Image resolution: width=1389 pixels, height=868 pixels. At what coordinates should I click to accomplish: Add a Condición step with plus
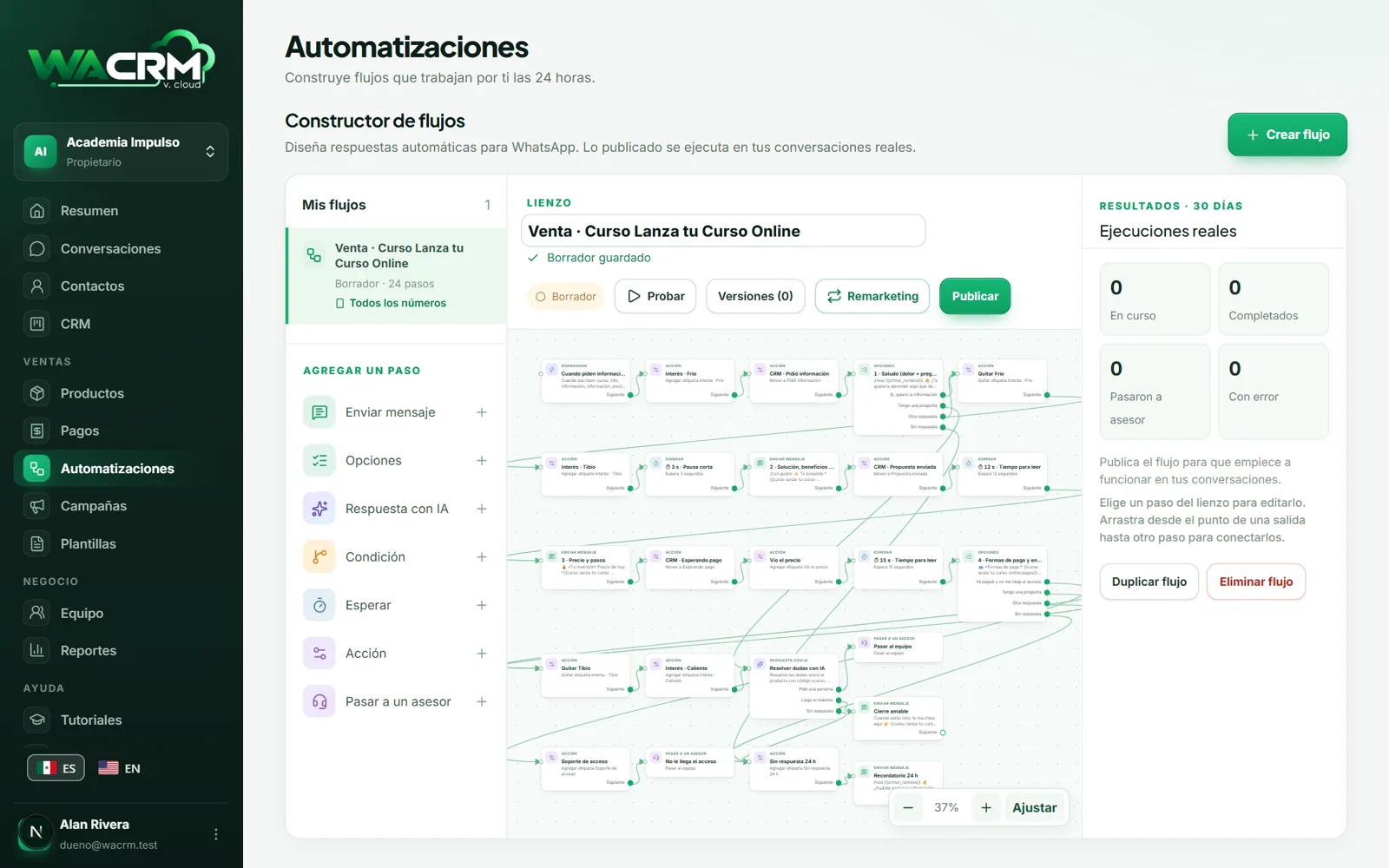[482, 557]
